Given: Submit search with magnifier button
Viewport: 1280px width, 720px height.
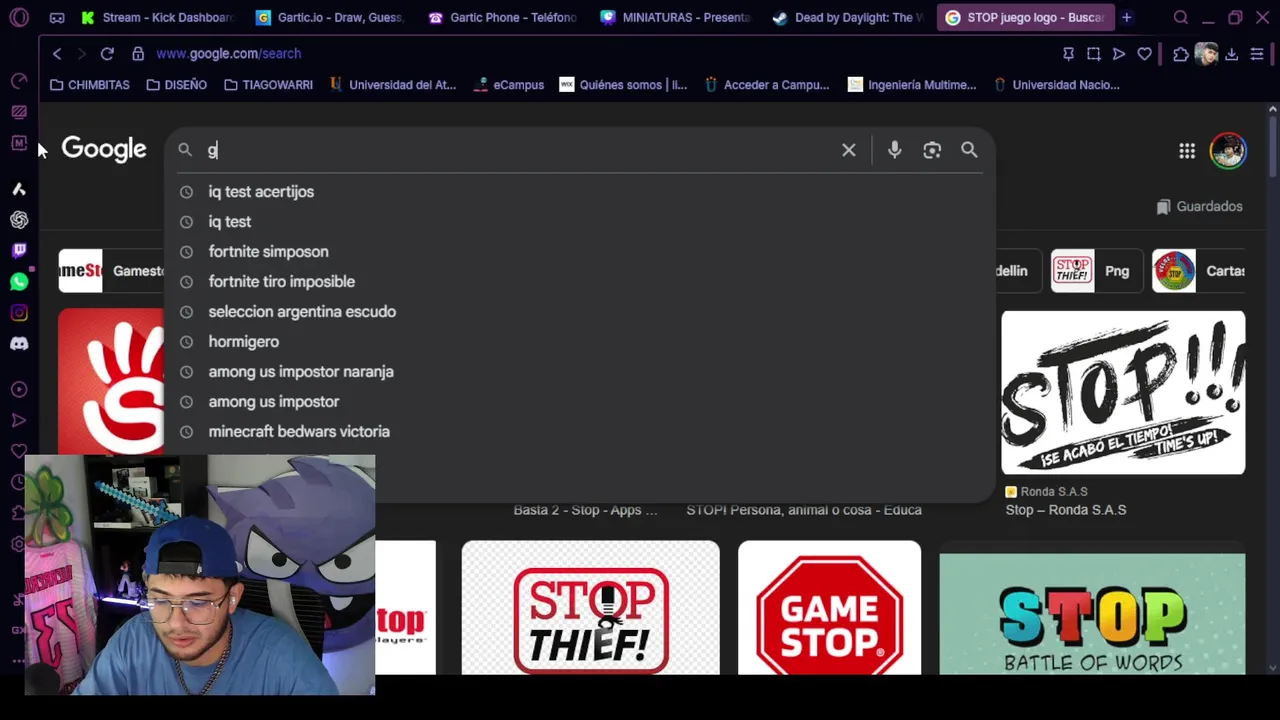Looking at the screenshot, I should [x=969, y=150].
